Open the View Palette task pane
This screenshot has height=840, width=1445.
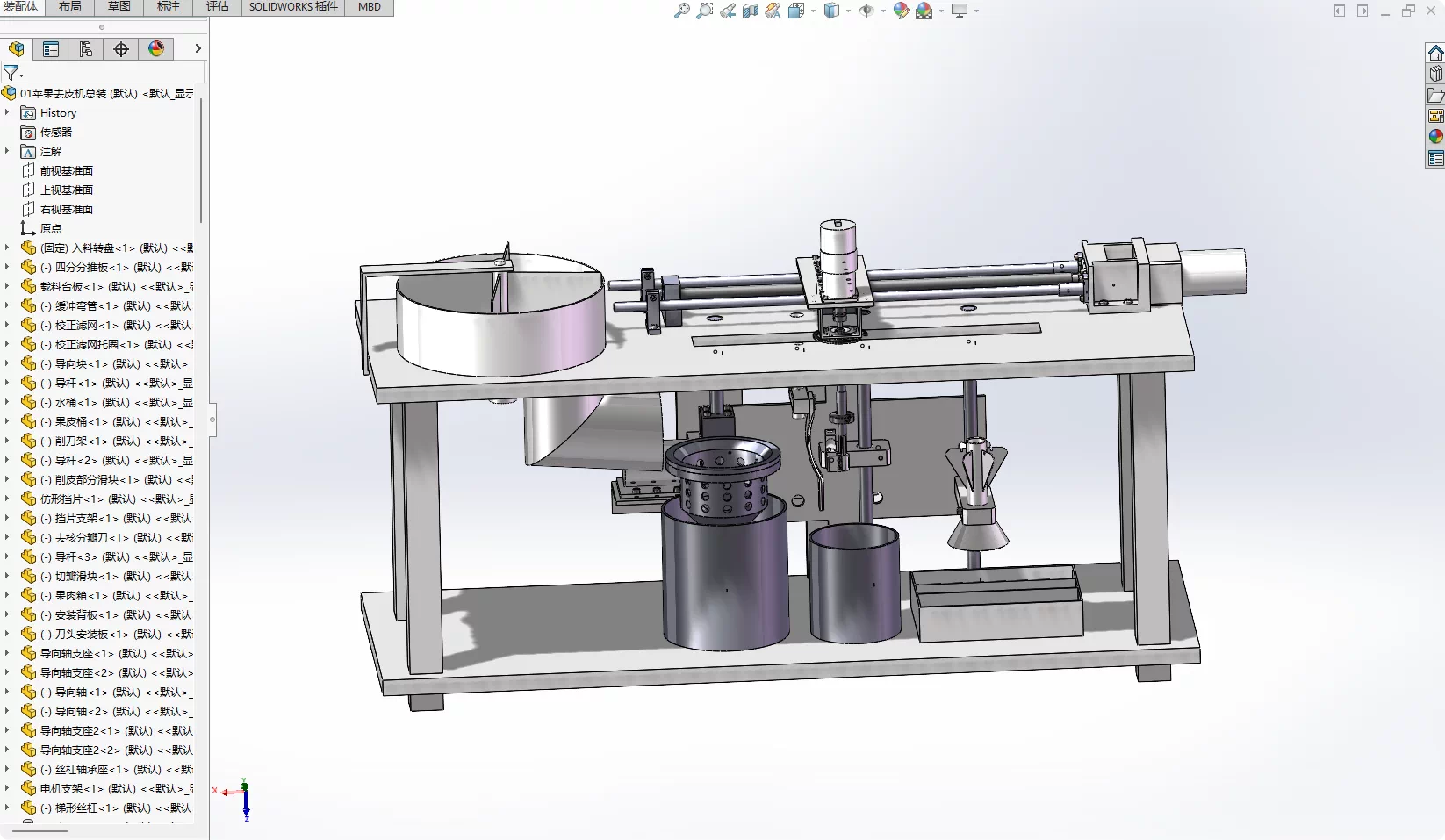coord(1435,116)
